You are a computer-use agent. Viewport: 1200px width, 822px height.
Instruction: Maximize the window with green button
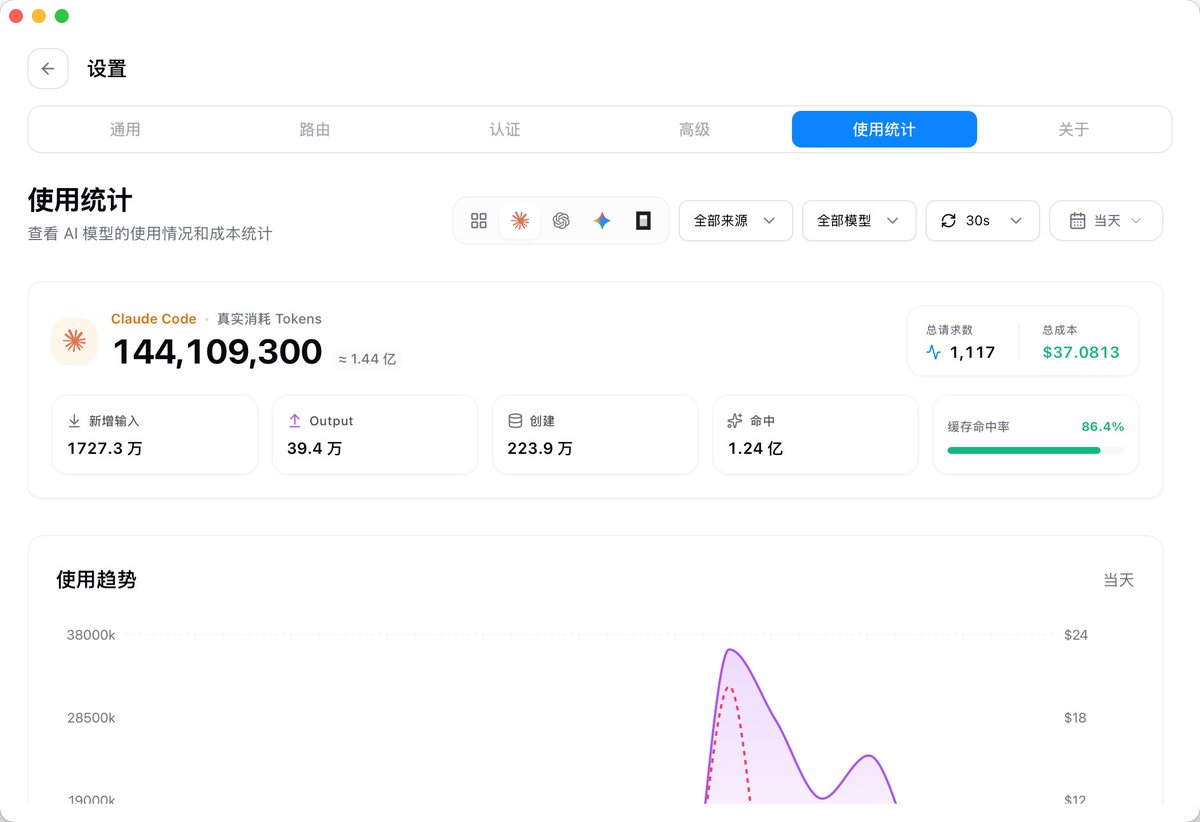[62, 16]
